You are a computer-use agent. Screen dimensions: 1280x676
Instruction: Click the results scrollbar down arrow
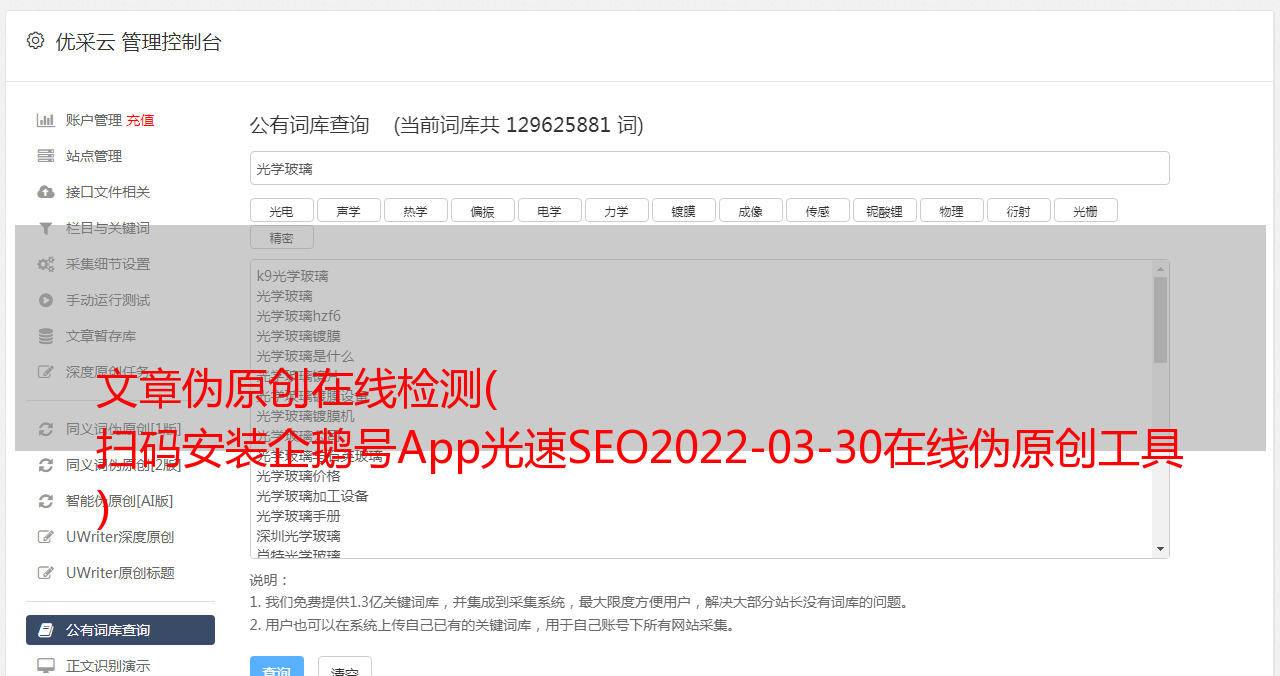[1160, 549]
